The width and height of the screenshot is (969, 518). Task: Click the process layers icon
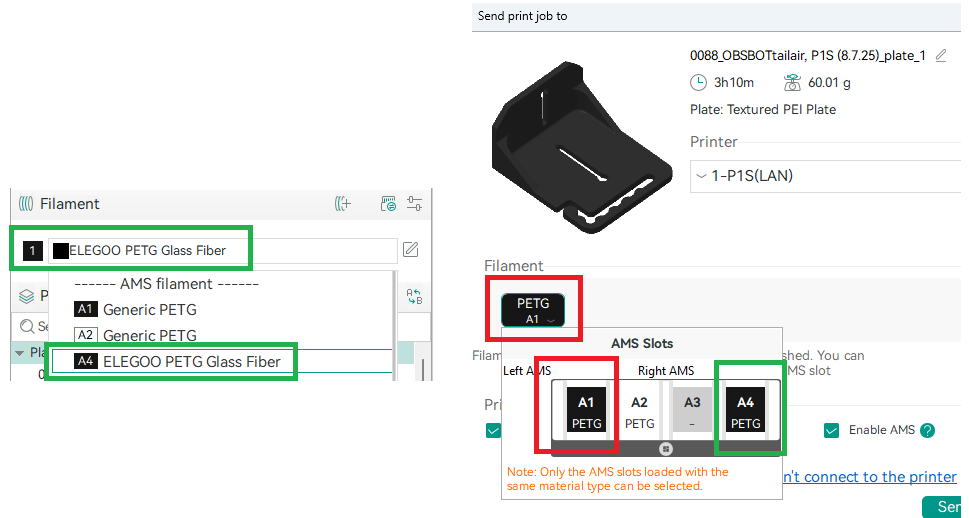coord(26,296)
